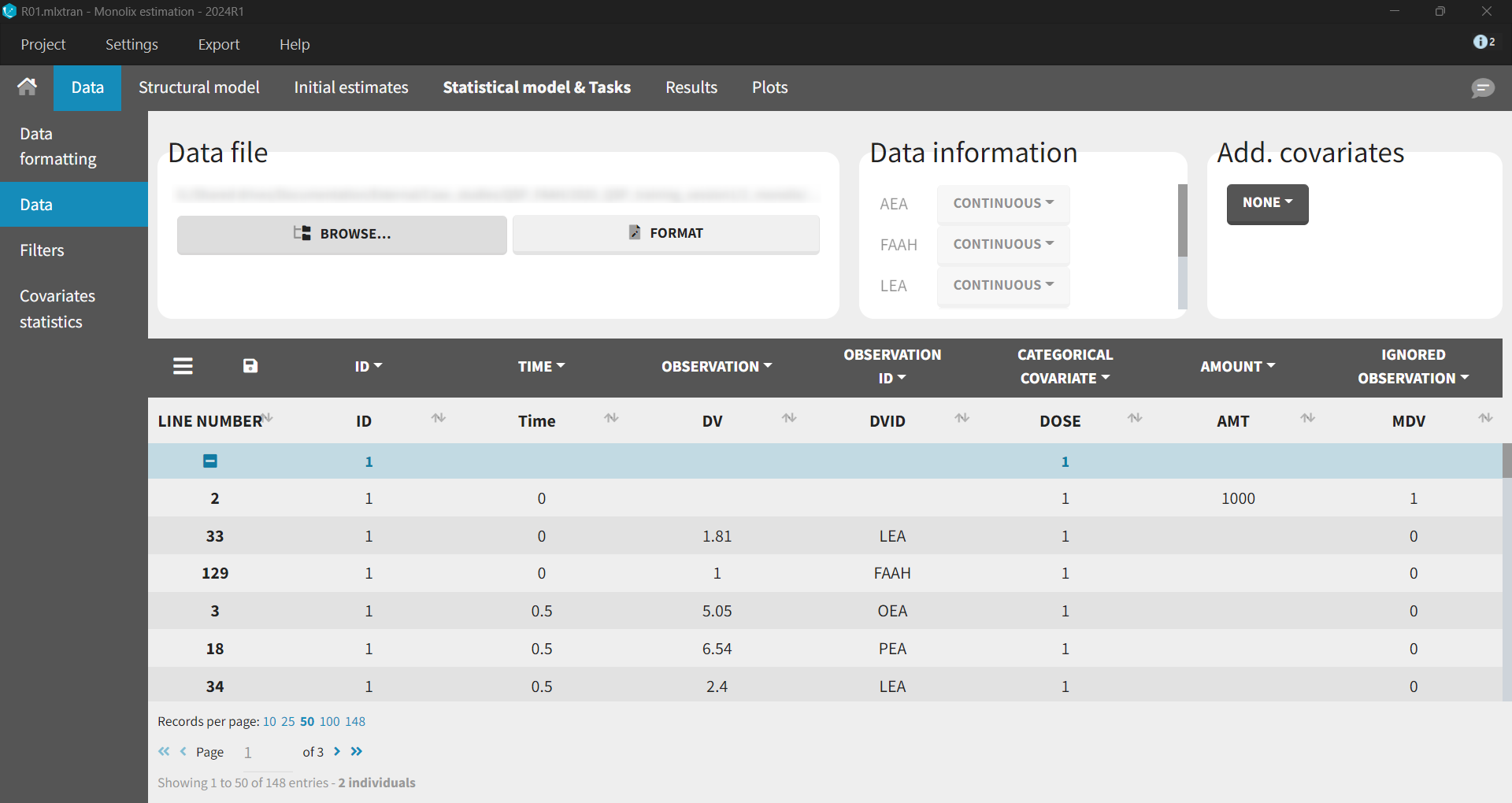This screenshot has width=1512, height=803.
Task: Open the NONE additional covariates dropdown
Action: pyautogui.click(x=1266, y=204)
